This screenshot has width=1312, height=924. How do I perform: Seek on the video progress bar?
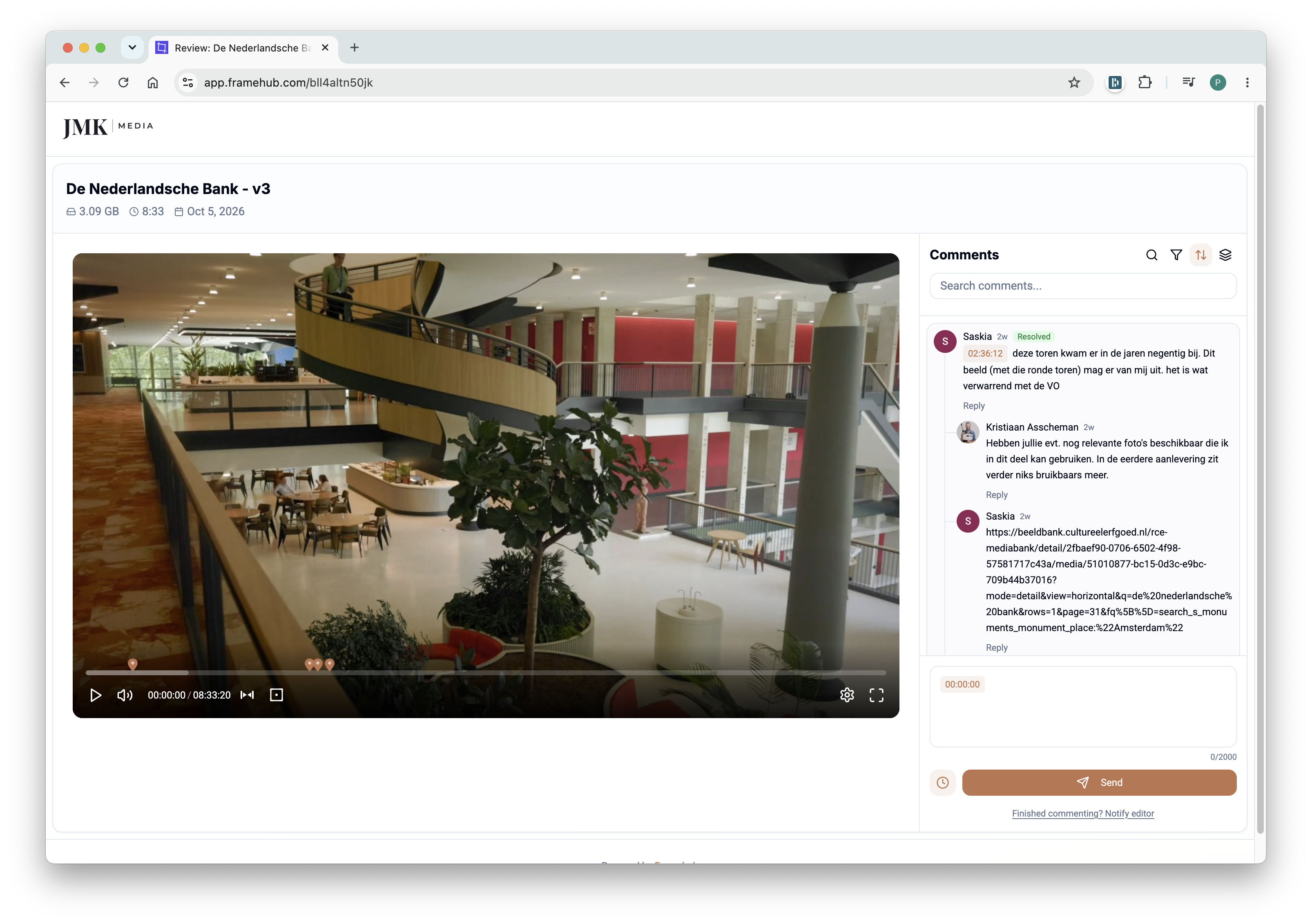pyautogui.click(x=486, y=673)
